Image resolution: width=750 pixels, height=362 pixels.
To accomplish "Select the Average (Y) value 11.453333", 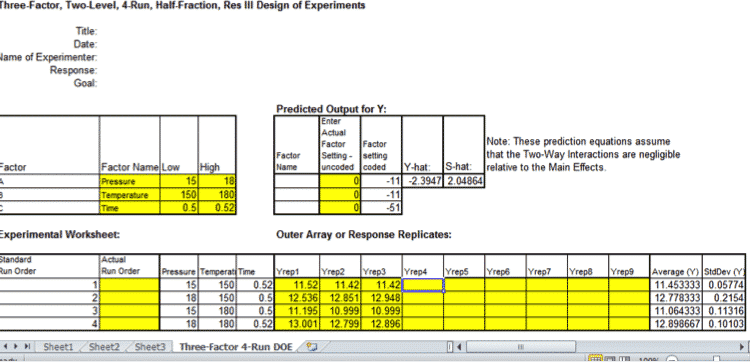I will pyautogui.click(x=676, y=285).
